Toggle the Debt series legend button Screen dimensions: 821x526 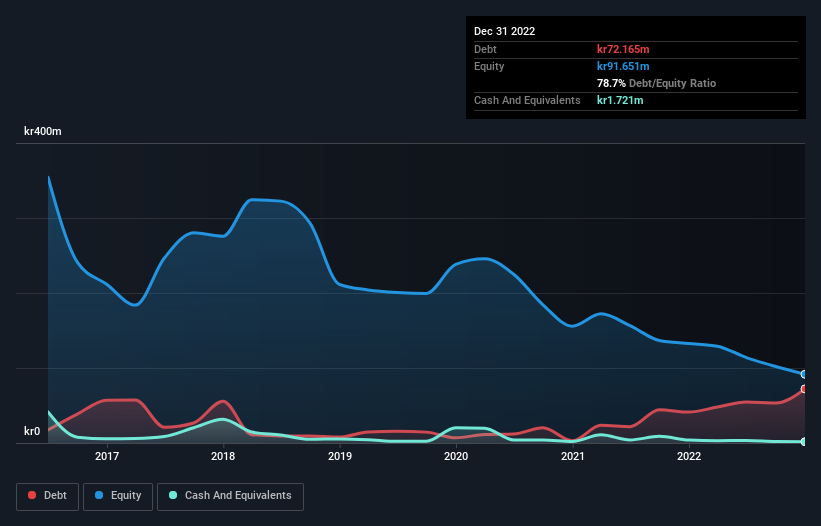pyautogui.click(x=47, y=496)
